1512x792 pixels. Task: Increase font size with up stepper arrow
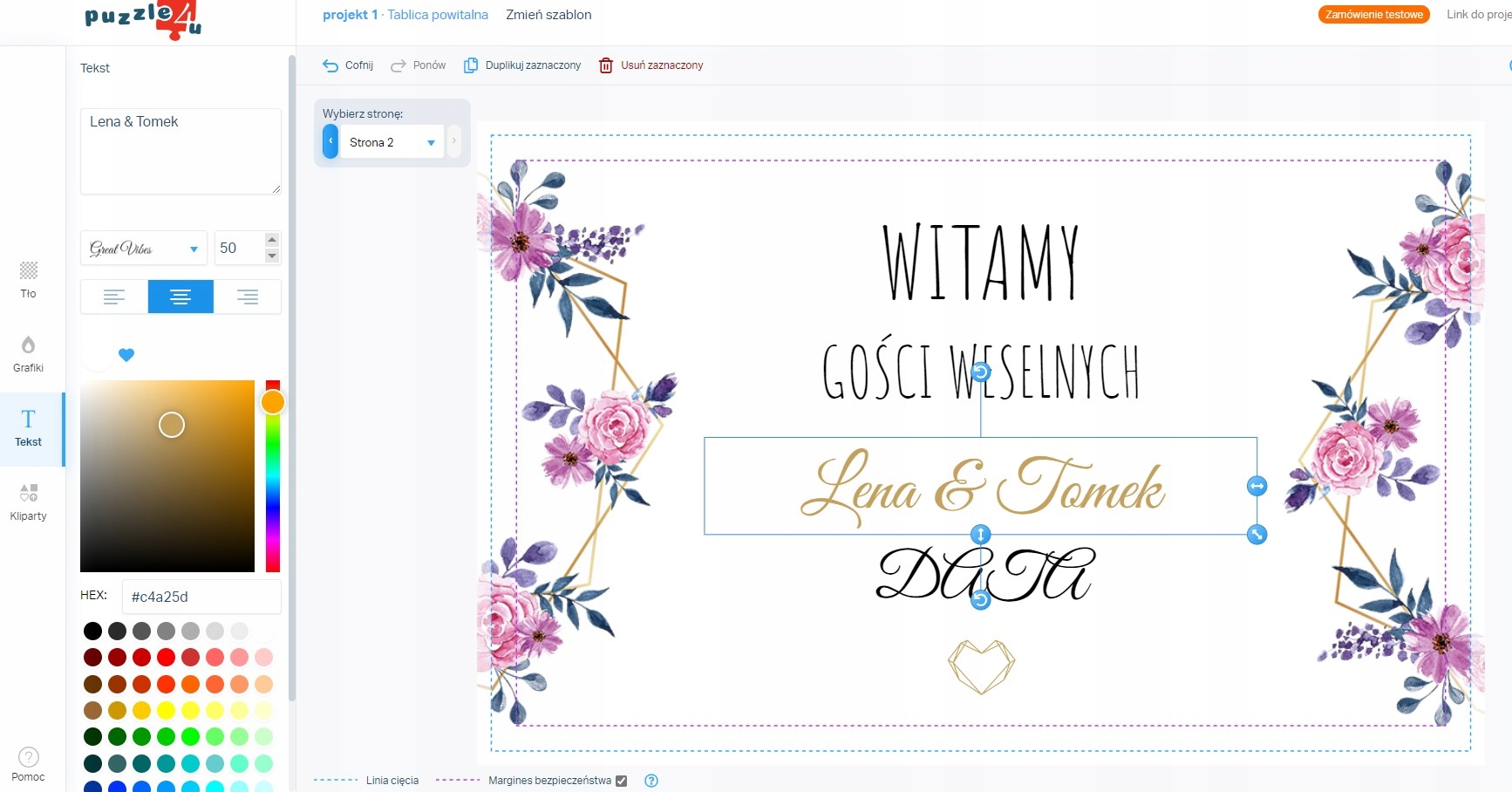point(272,240)
